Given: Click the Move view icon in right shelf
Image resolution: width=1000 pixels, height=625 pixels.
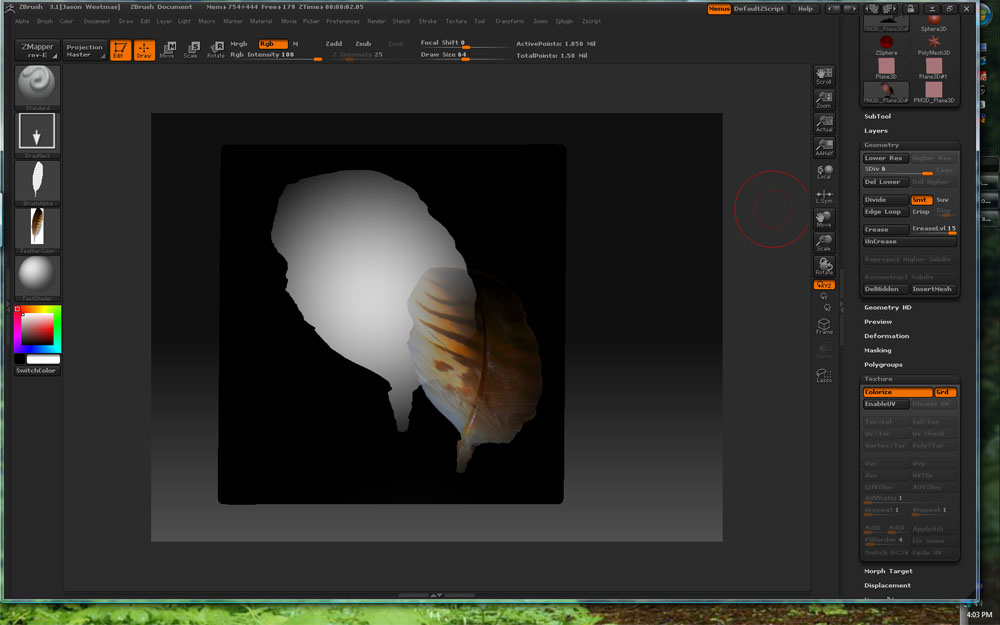Looking at the screenshot, I should pos(824,219).
